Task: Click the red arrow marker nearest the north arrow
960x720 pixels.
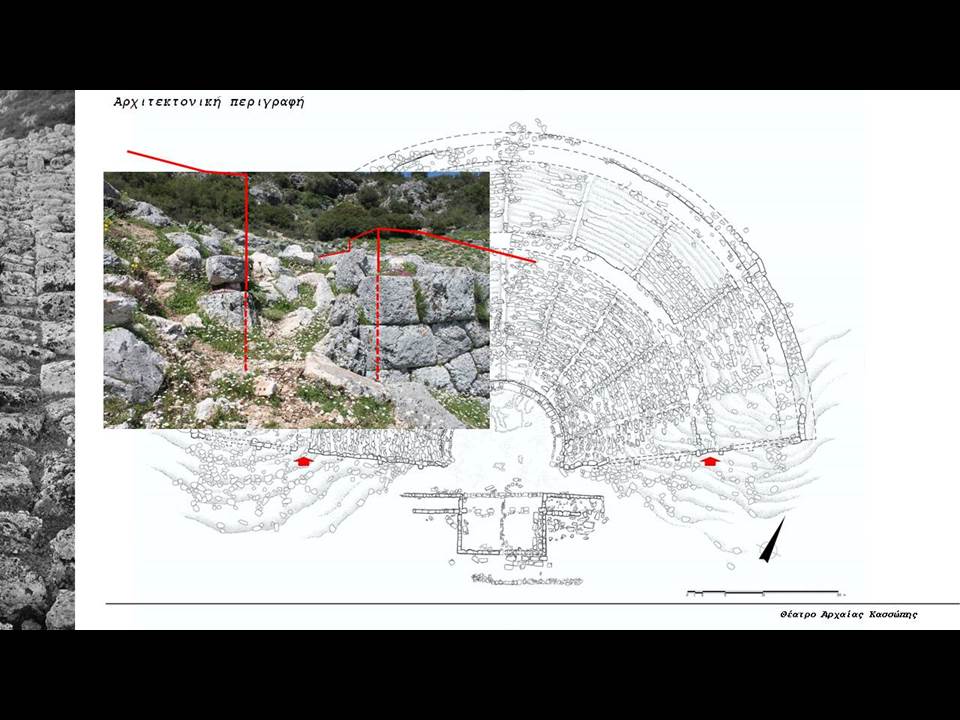Action: 710,461
